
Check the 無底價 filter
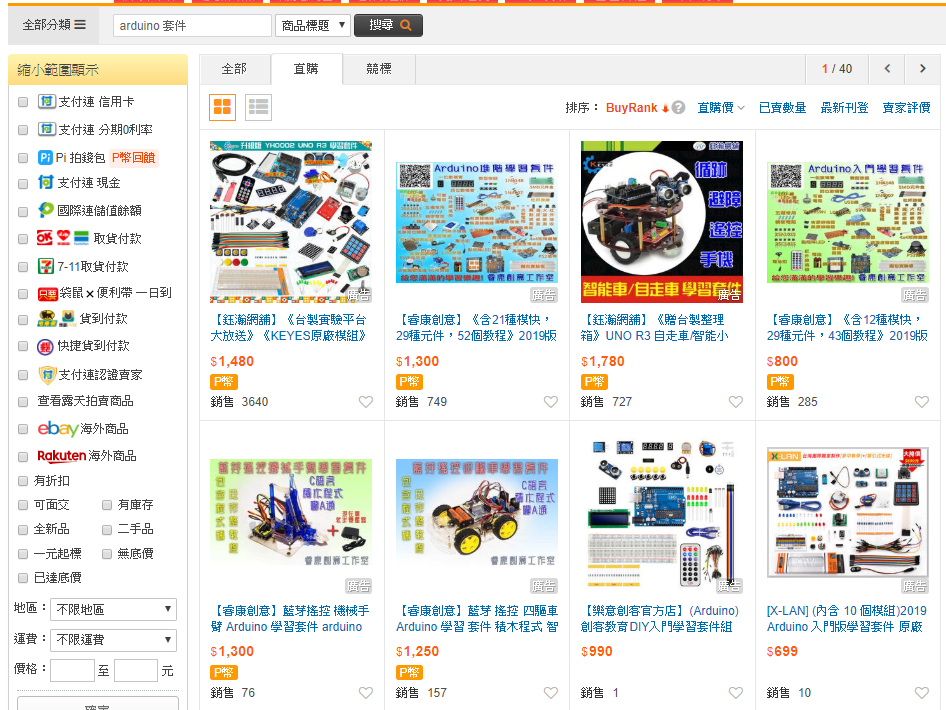tap(107, 554)
